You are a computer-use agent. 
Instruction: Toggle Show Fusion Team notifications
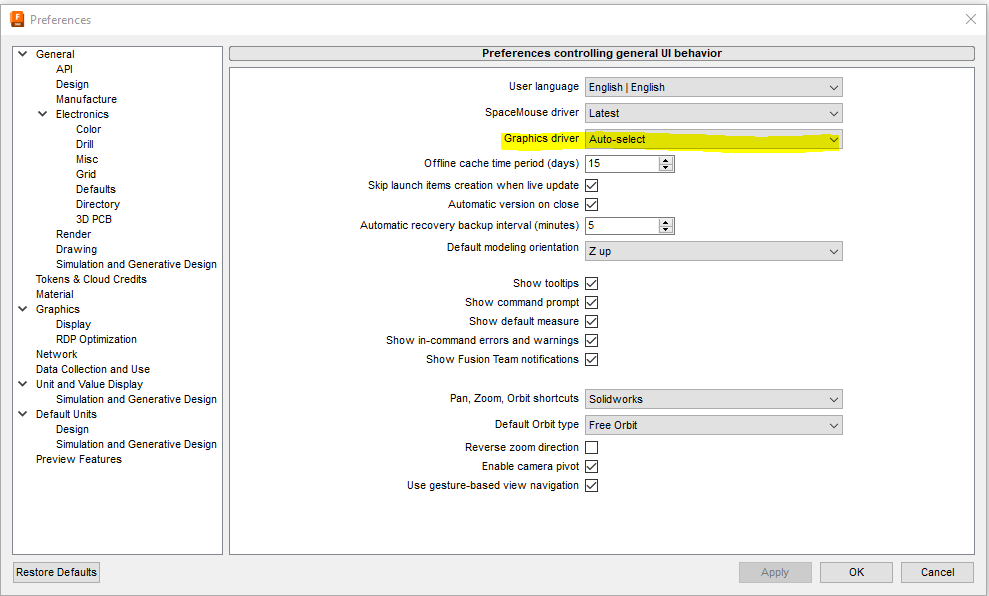(x=591, y=359)
